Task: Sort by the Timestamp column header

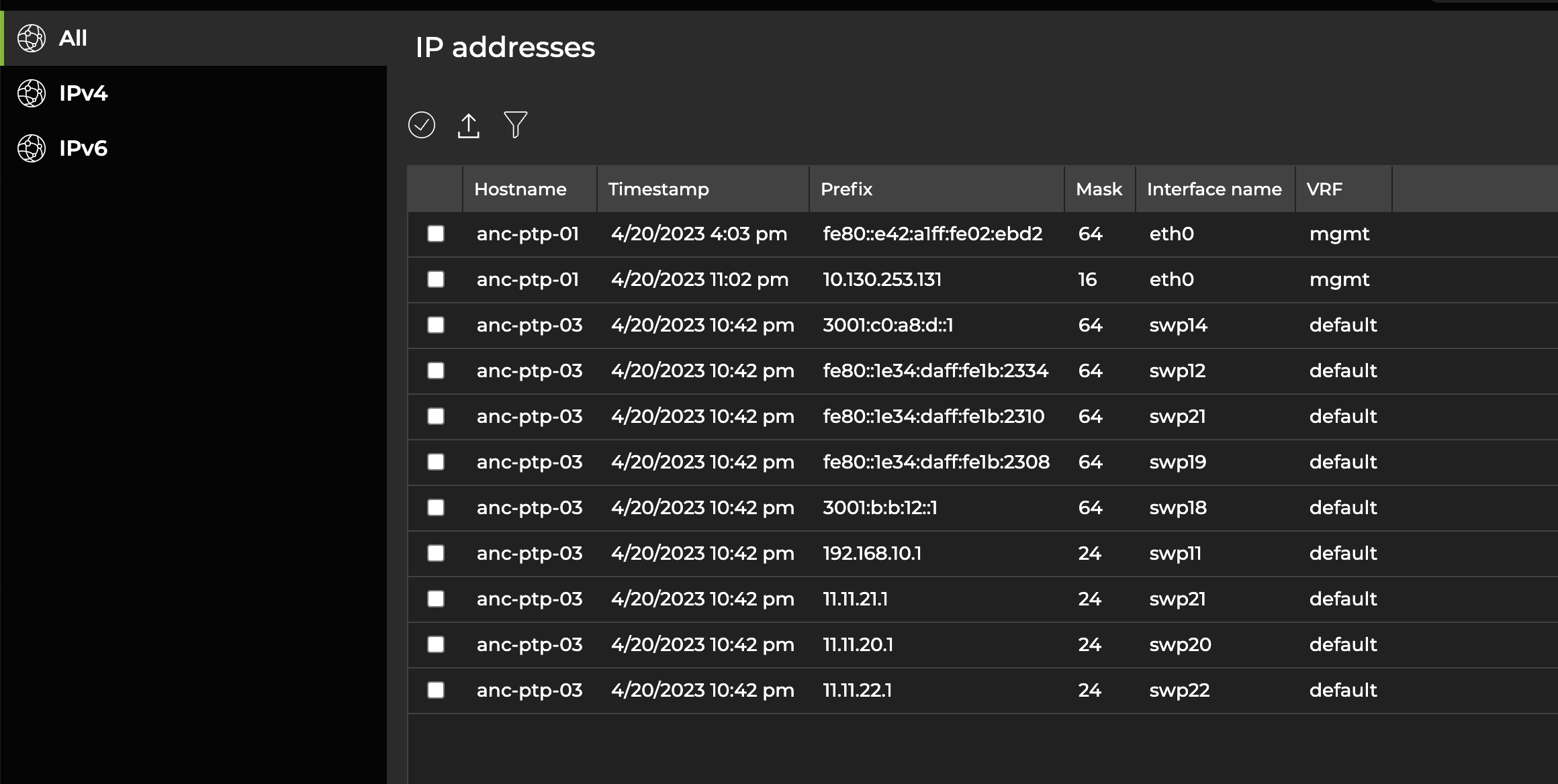Action: pos(658,189)
